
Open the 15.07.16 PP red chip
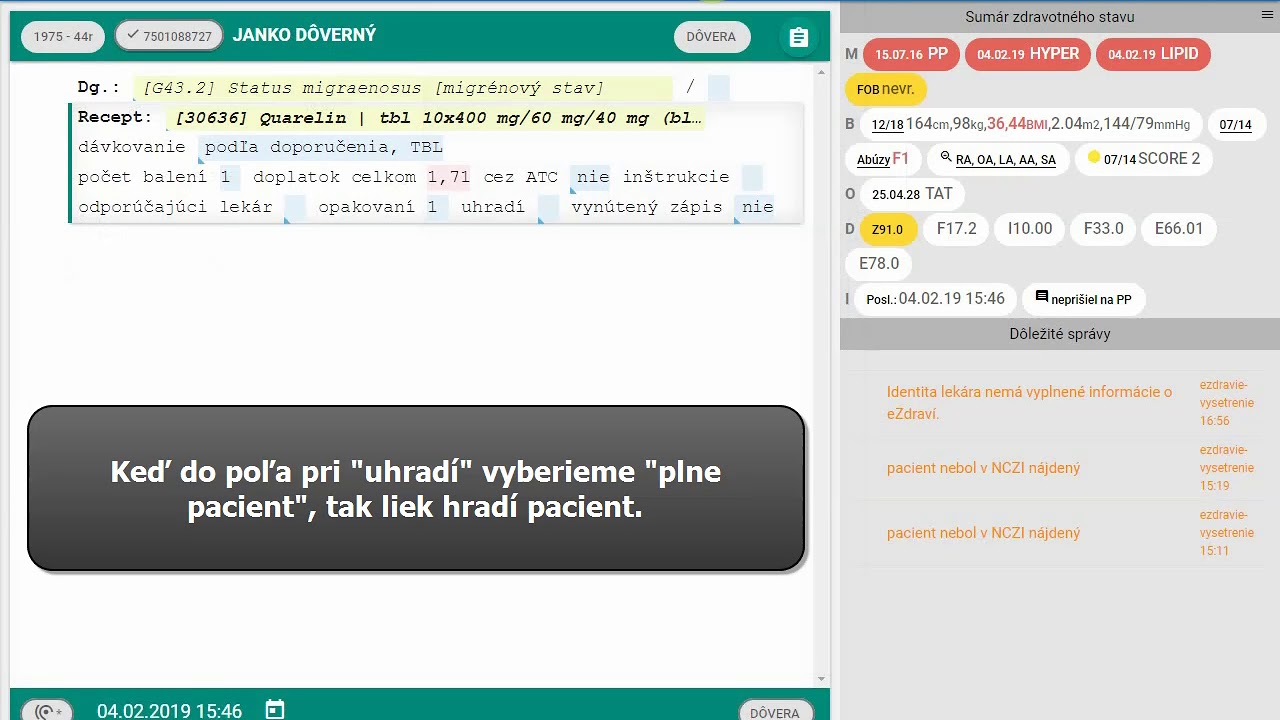coord(911,54)
